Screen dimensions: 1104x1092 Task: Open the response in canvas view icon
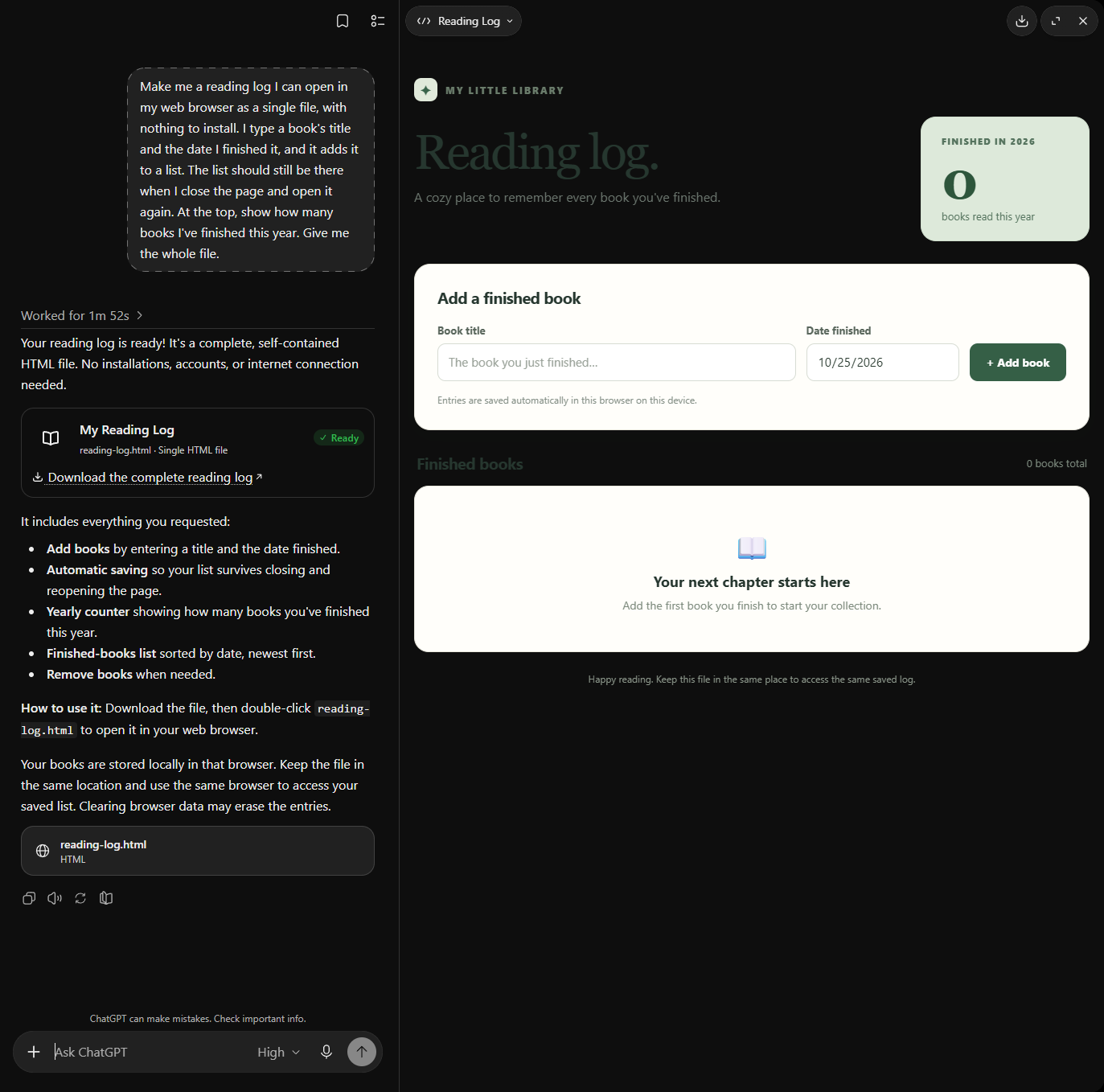tap(106, 898)
